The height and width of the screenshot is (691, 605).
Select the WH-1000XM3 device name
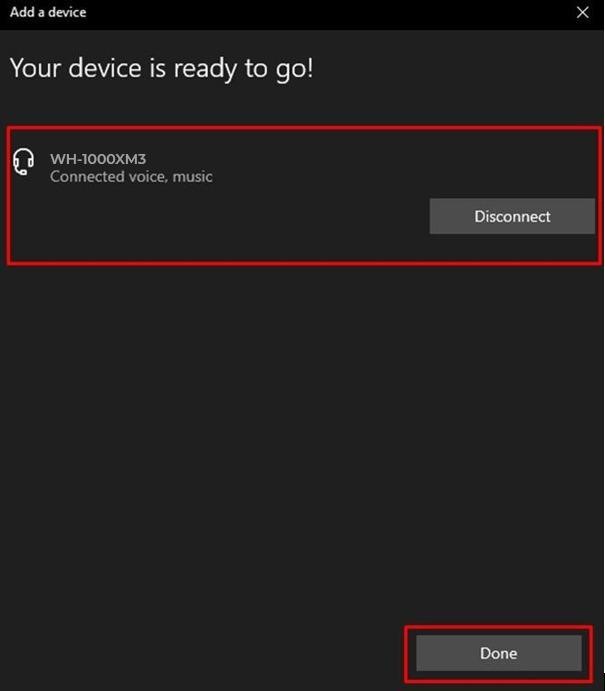click(98, 159)
